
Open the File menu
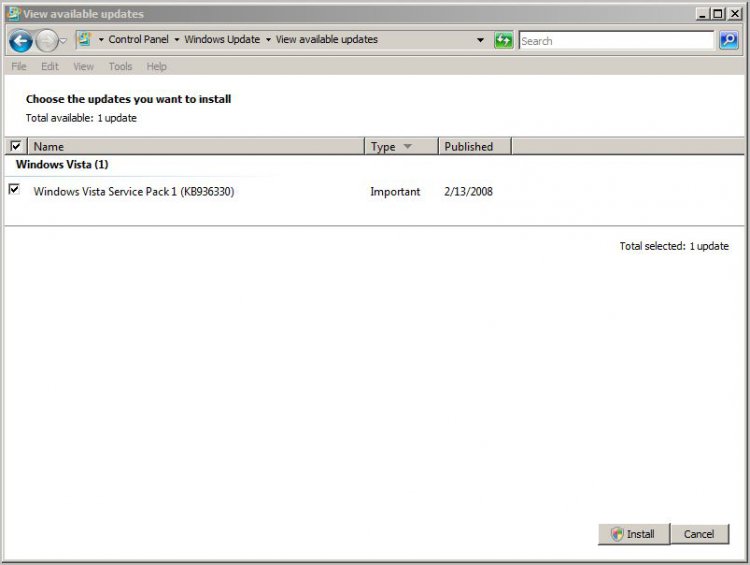[19, 66]
